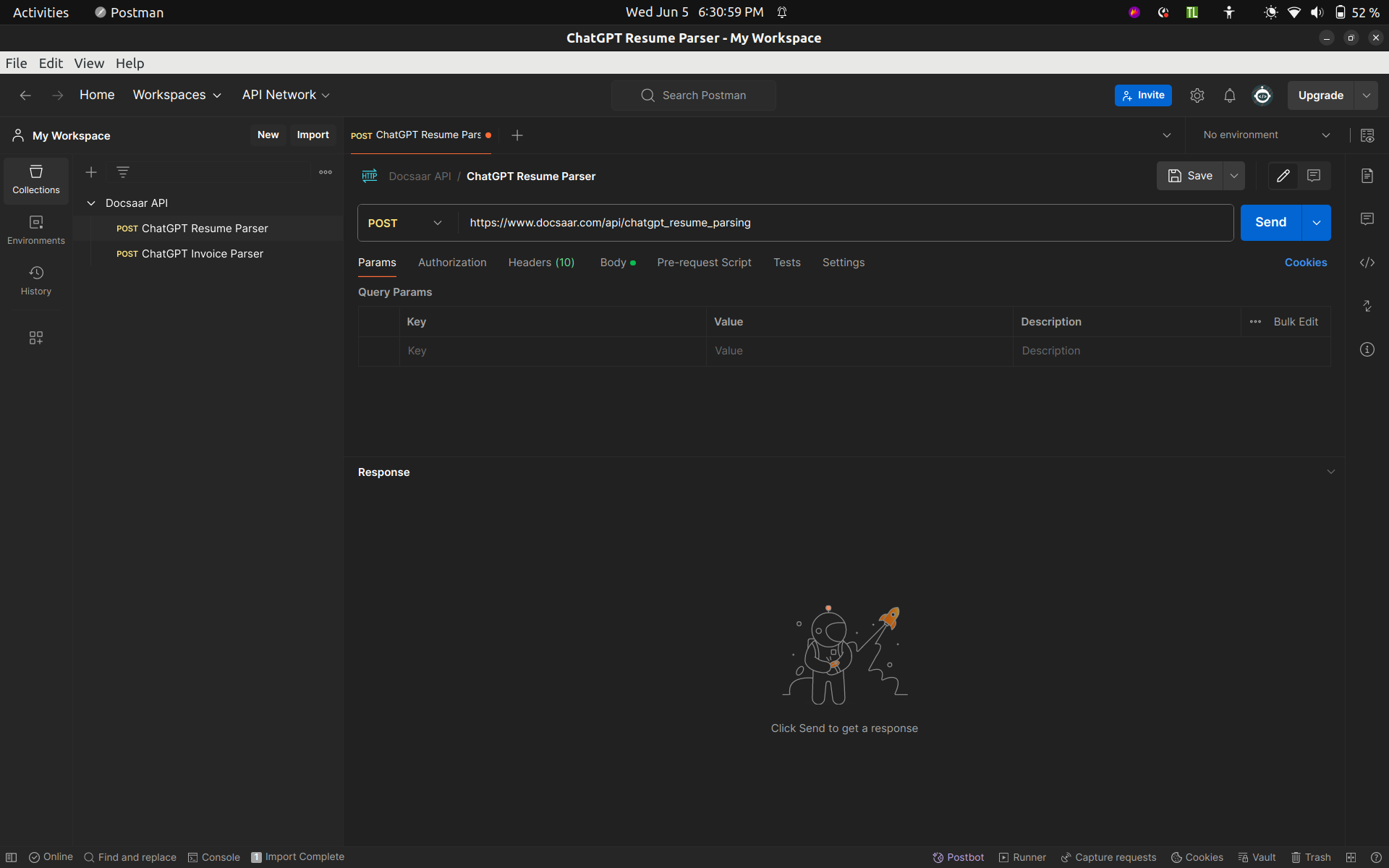Click the comment icon next to edit
This screenshot has width=1389, height=868.
coord(1314,176)
